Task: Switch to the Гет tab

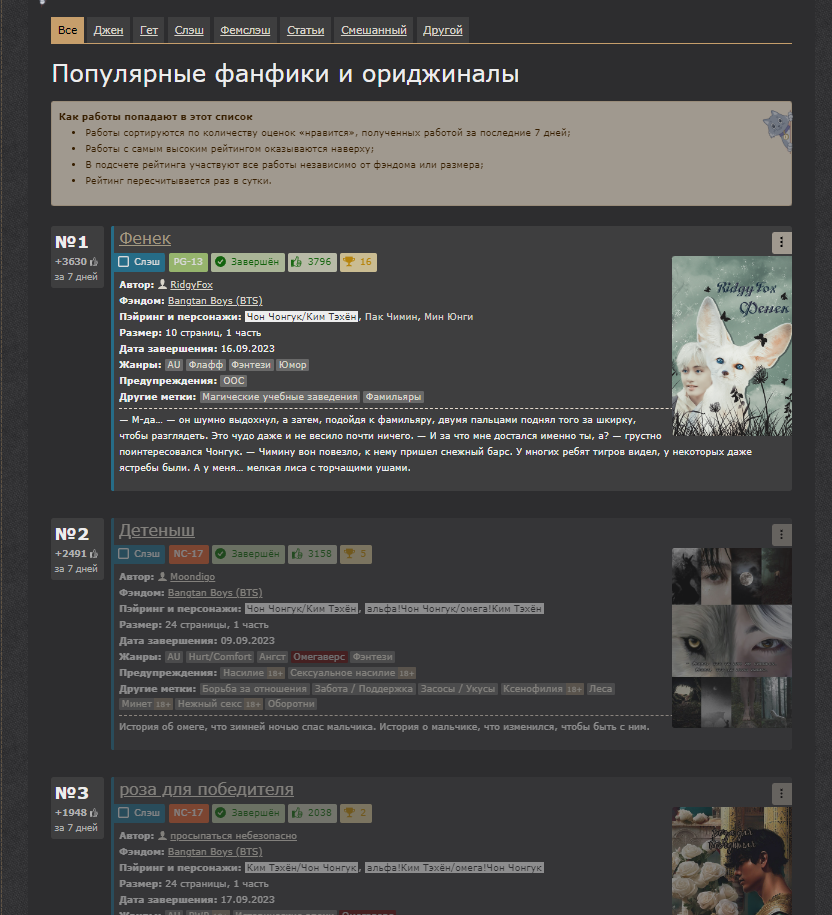Action: [149, 30]
